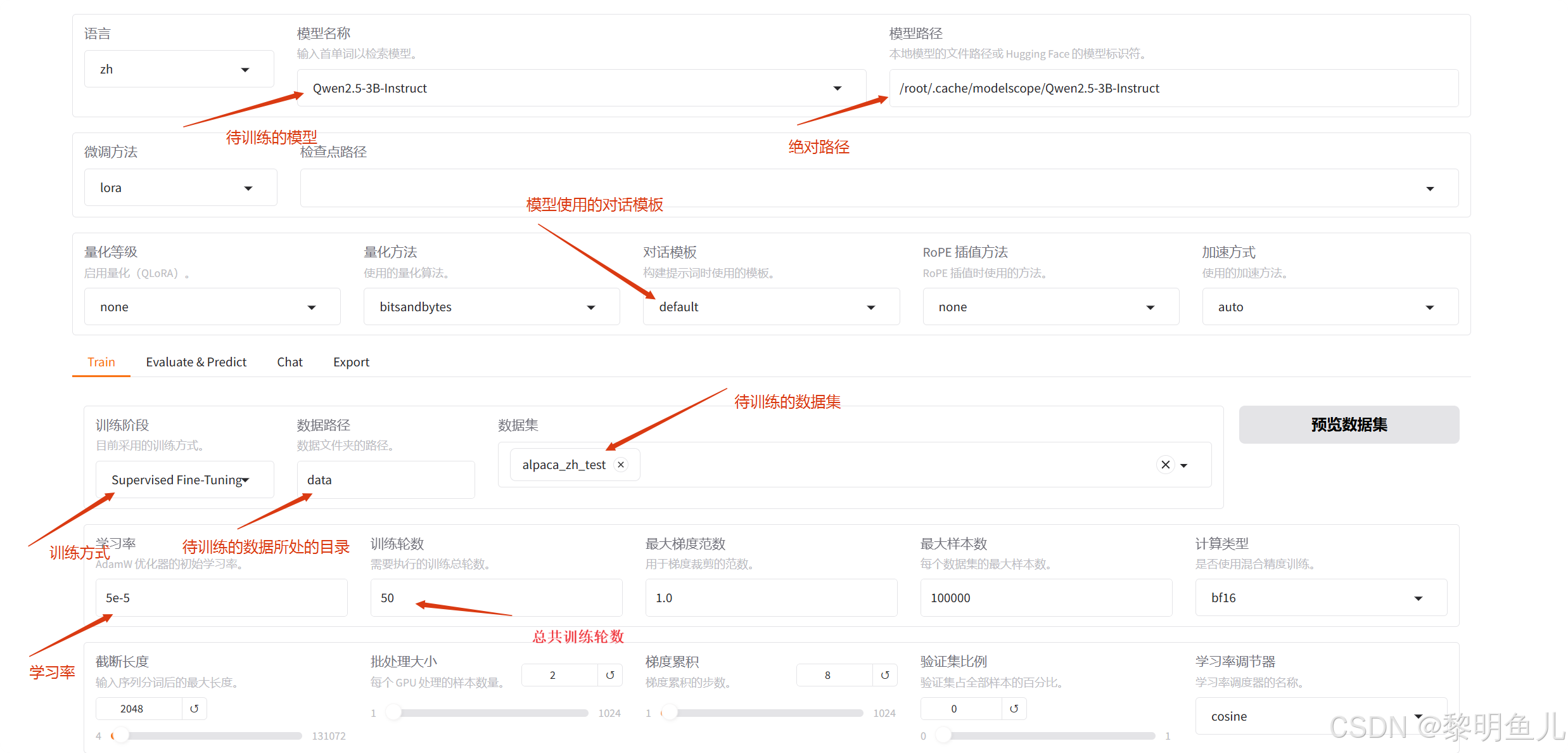Clear all selected datasets with the circled X
The image size is (1568, 753).
pyautogui.click(x=1165, y=465)
